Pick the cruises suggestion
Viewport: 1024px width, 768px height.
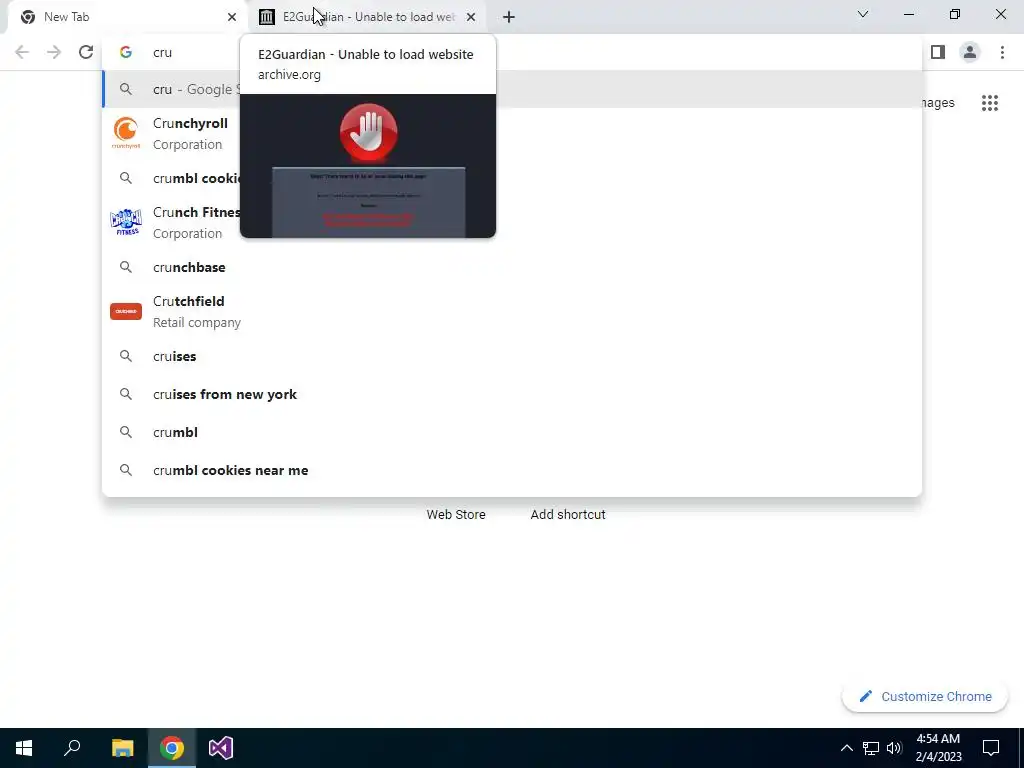pos(512,356)
